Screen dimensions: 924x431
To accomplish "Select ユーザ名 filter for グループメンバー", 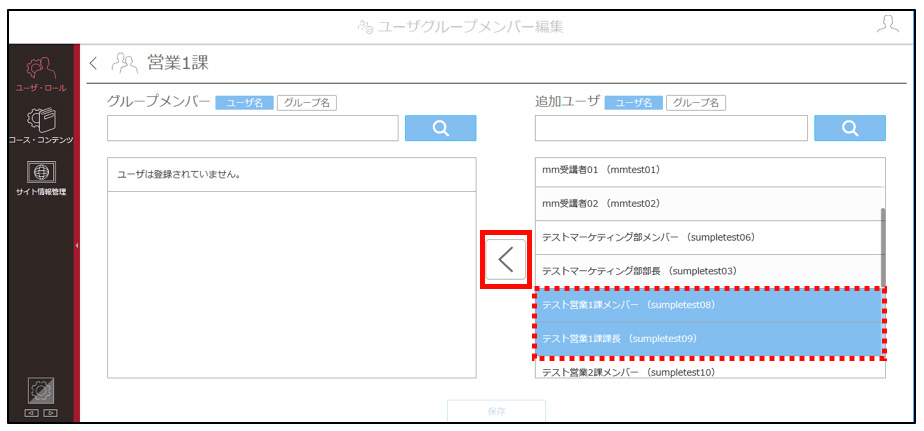I will click(x=244, y=103).
